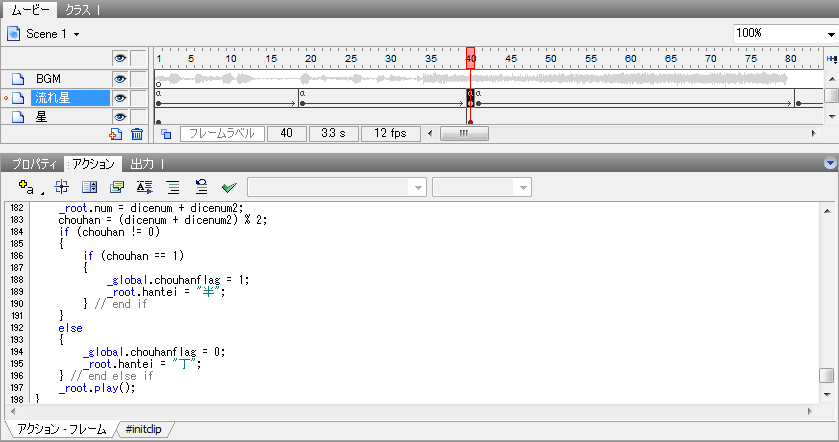Click the check syntax checkmark icon
The image size is (839, 442).
tap(229, 186)
